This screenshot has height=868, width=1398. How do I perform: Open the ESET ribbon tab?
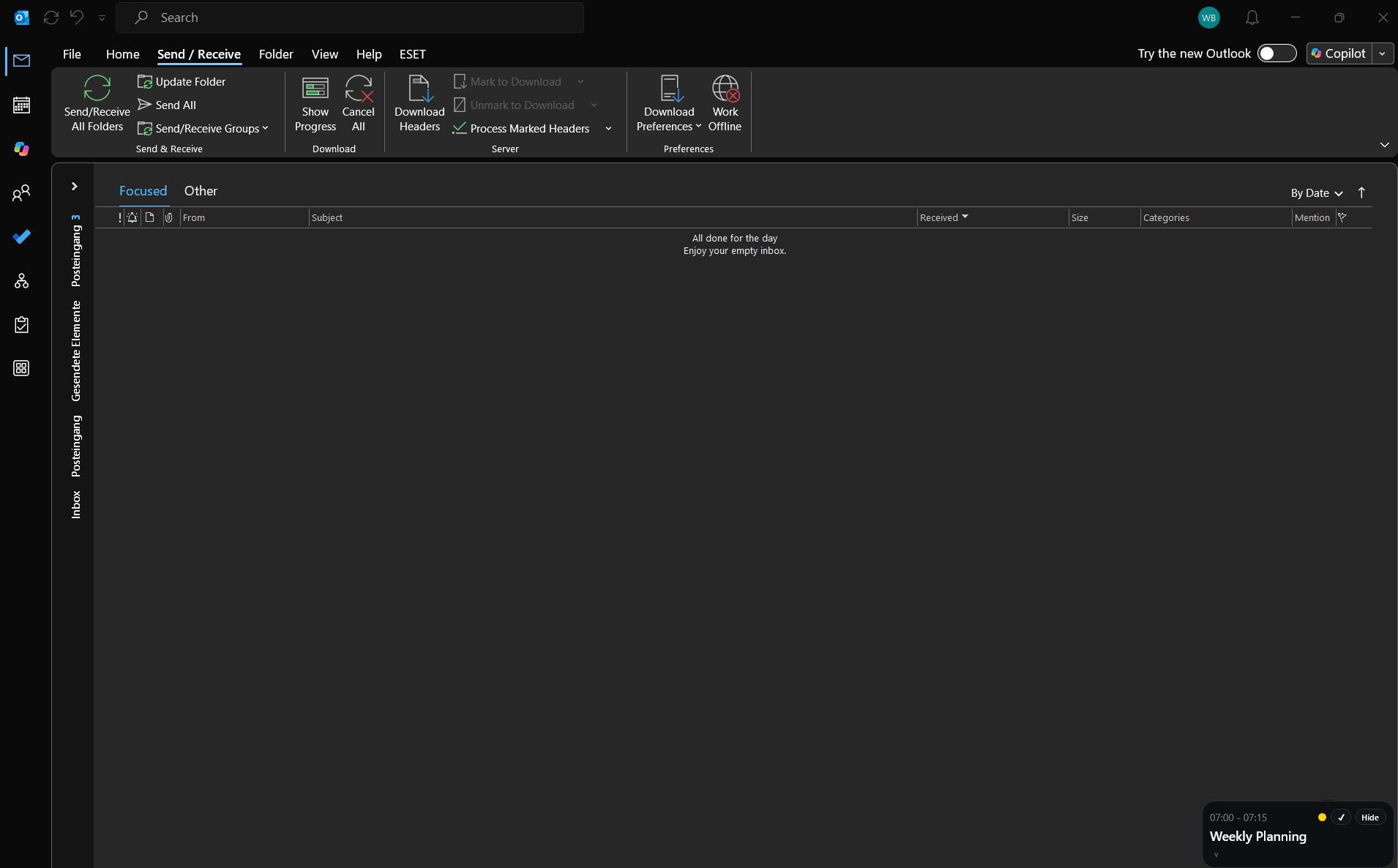pos(413,54)
